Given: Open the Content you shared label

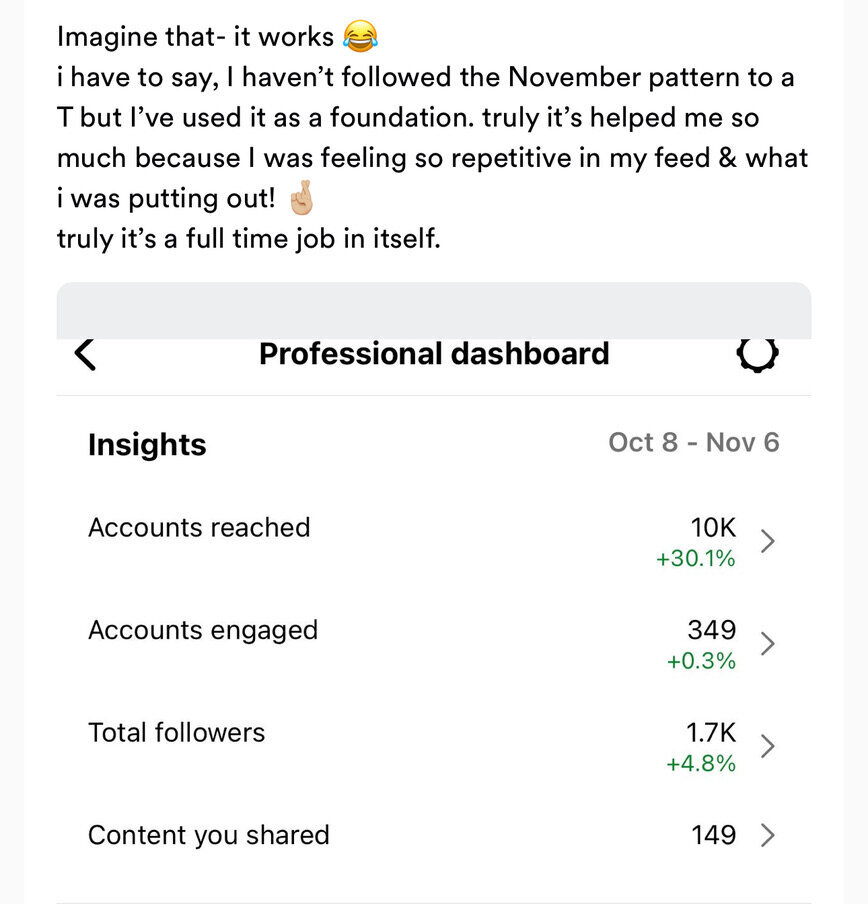Looking at the screenshot, I should [x=209, y=835].
